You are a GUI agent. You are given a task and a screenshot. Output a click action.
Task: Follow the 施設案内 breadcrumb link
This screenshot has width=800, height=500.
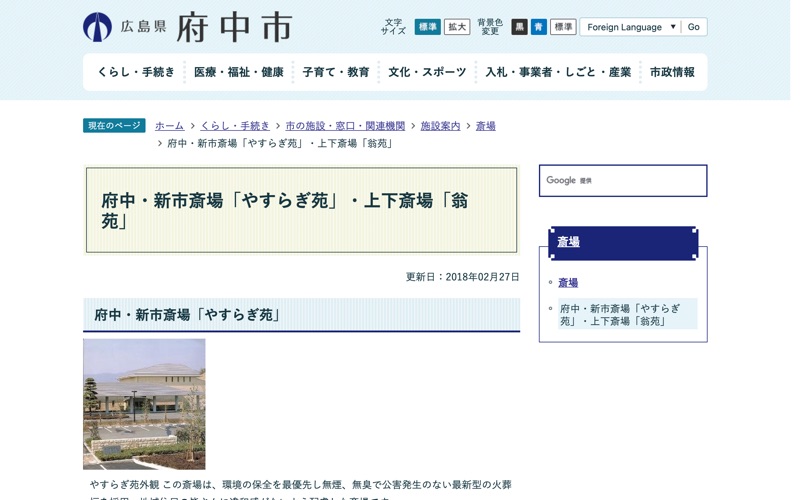click(x=440, y=126)
